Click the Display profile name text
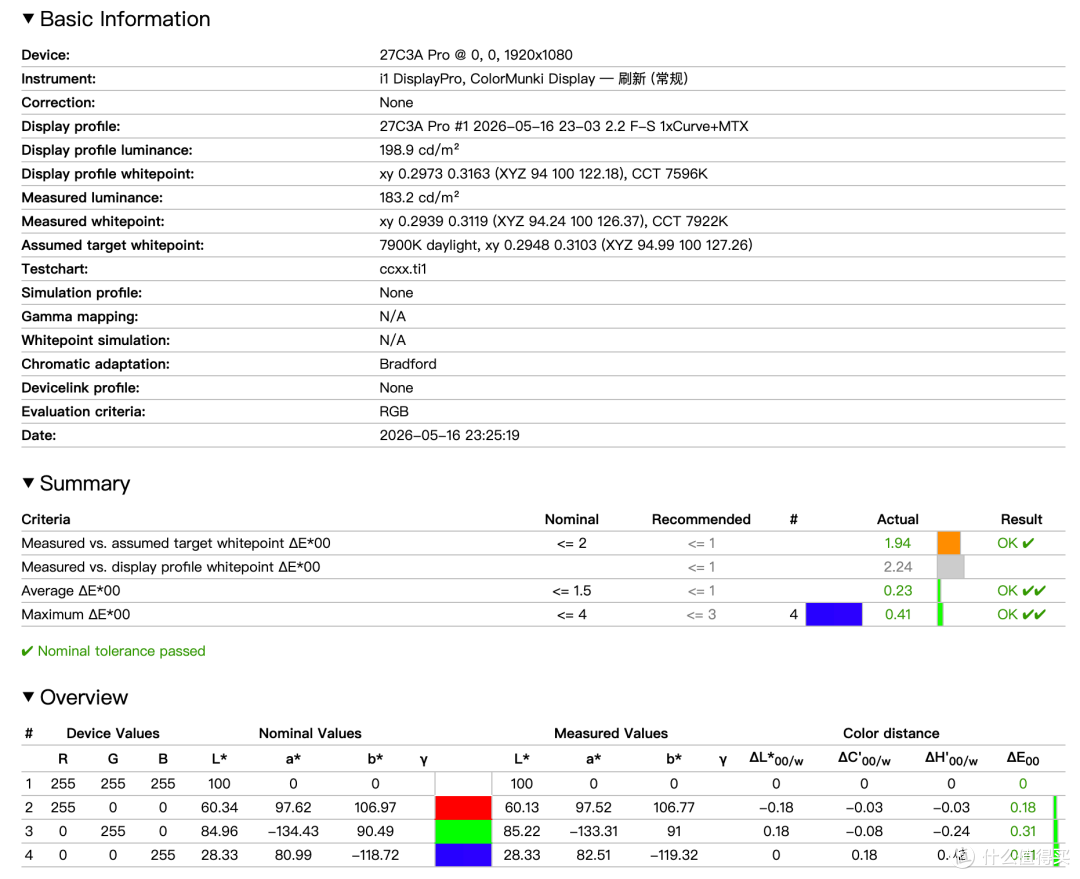 [563, 126]
